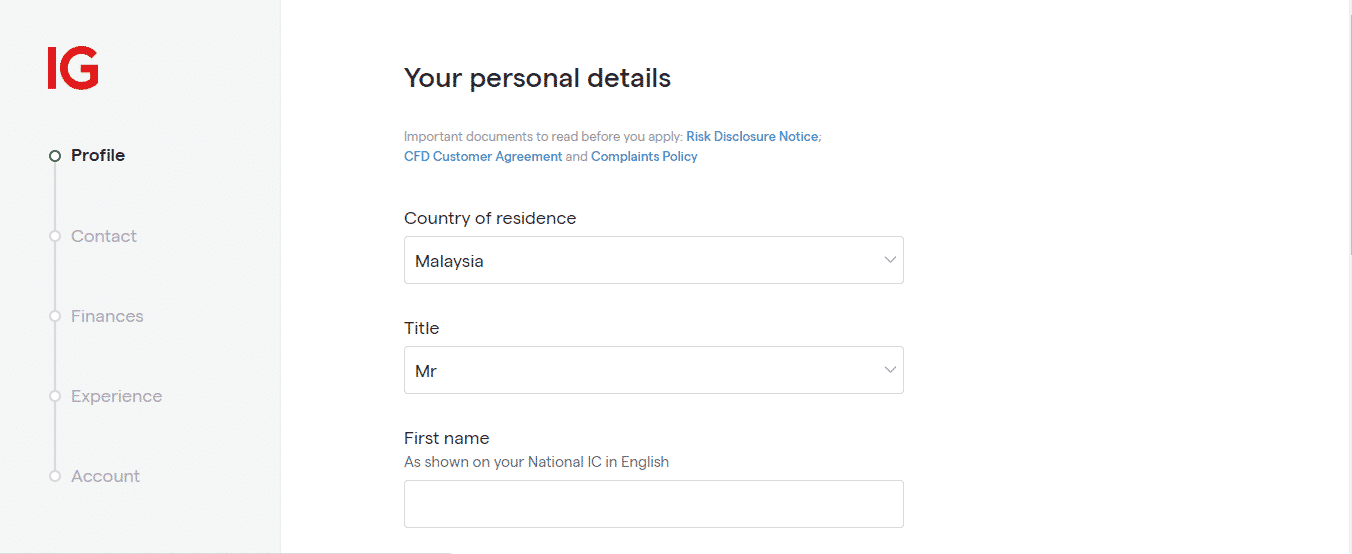Go to the Account step

(x=105, y=476)
